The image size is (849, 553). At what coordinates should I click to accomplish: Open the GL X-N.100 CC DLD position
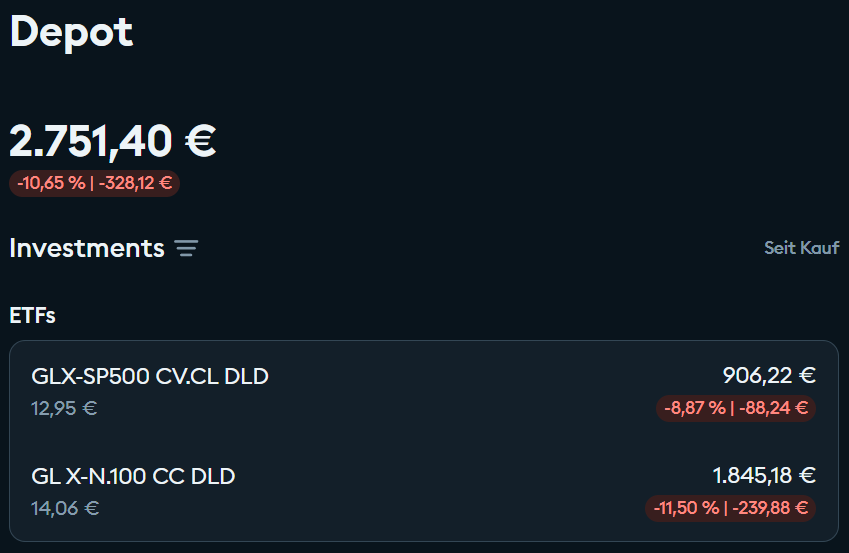point(133,476)
